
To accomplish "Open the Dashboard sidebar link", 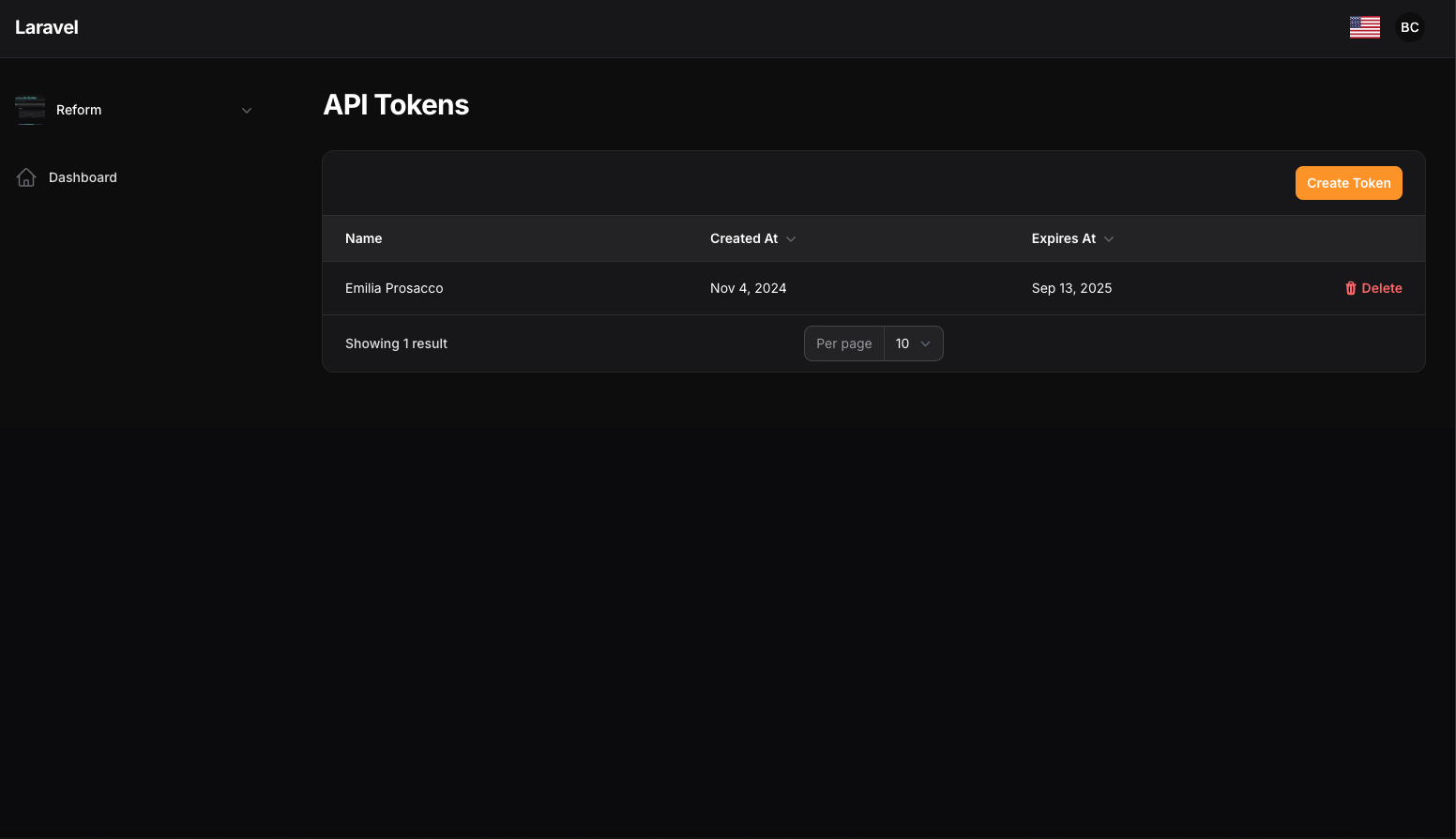I will [x=135, y=177].
